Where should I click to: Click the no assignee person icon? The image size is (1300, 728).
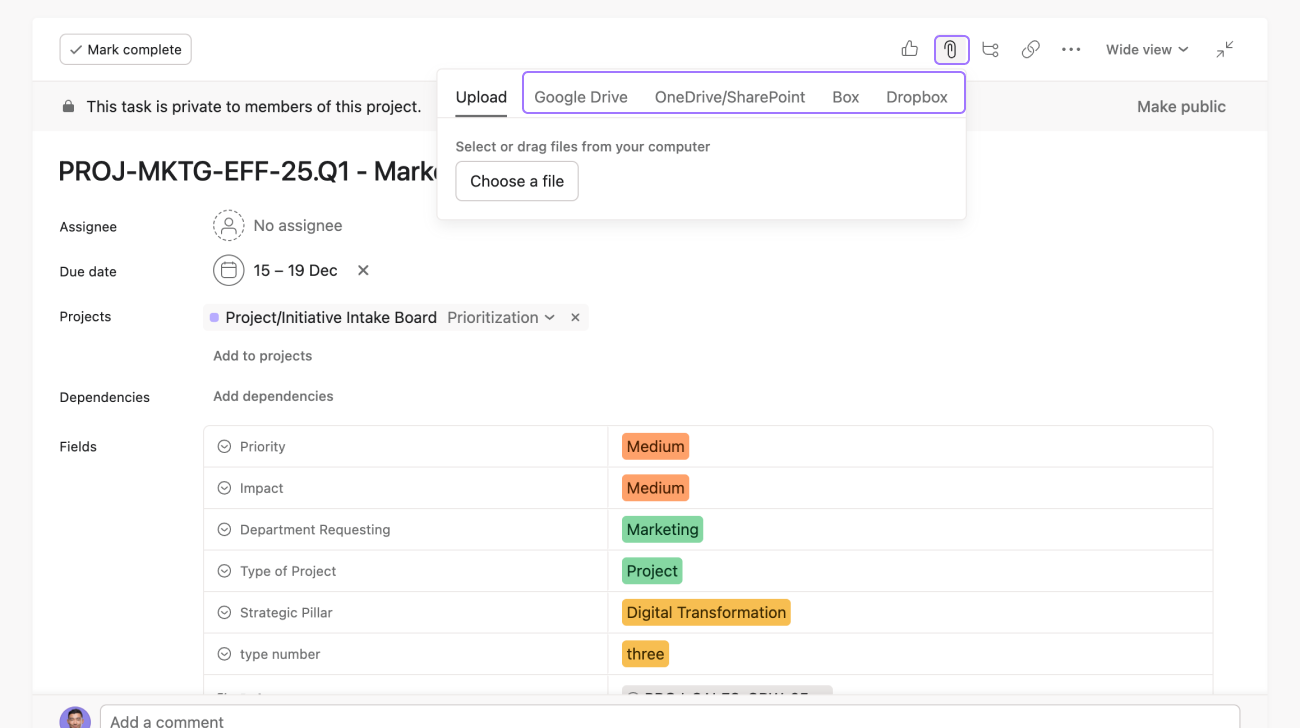pyautogui.click(x=228, y=226)
